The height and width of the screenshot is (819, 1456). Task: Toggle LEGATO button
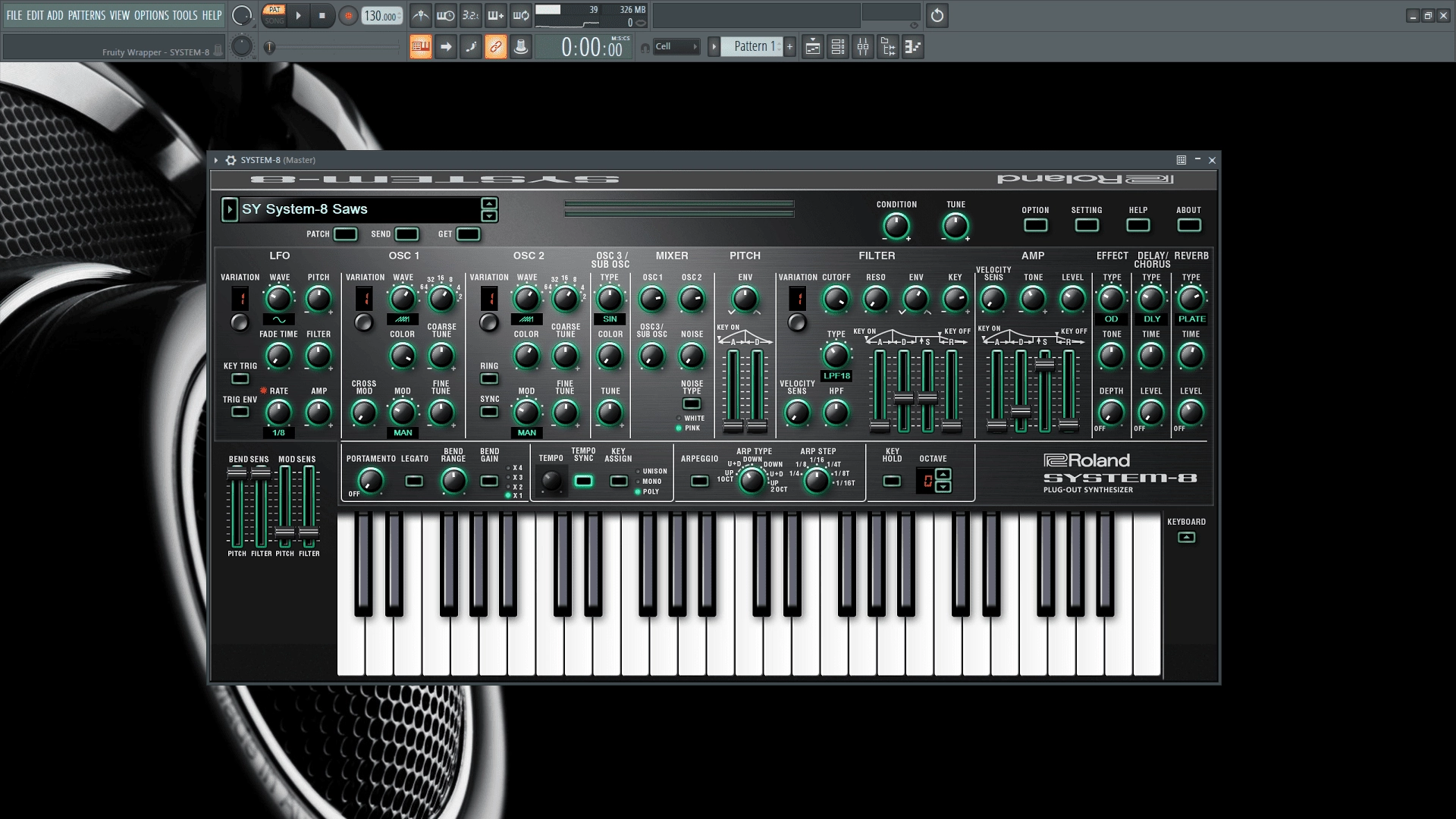pos(414,481)
